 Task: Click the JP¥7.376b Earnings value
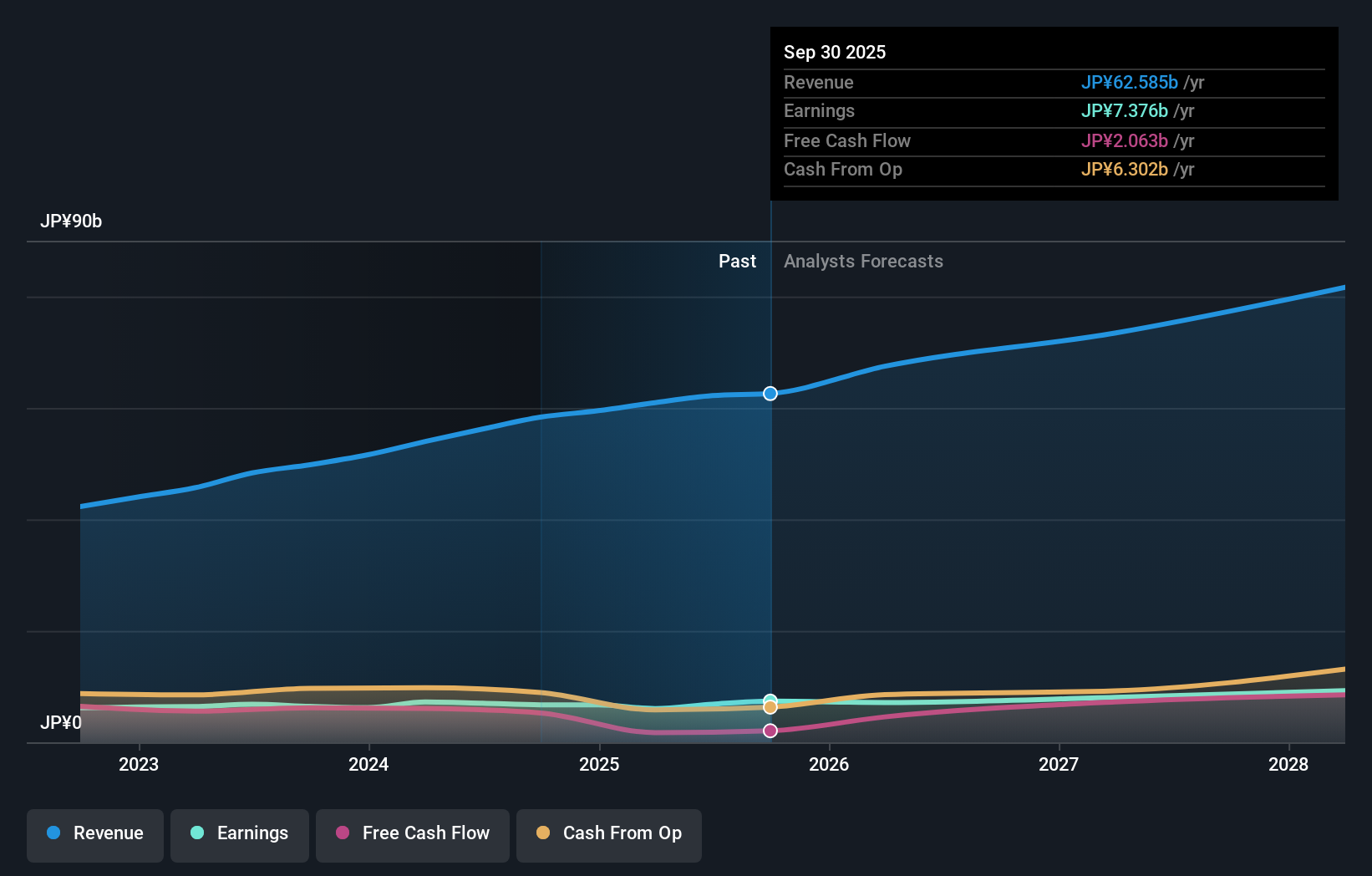coord(1125,111)
